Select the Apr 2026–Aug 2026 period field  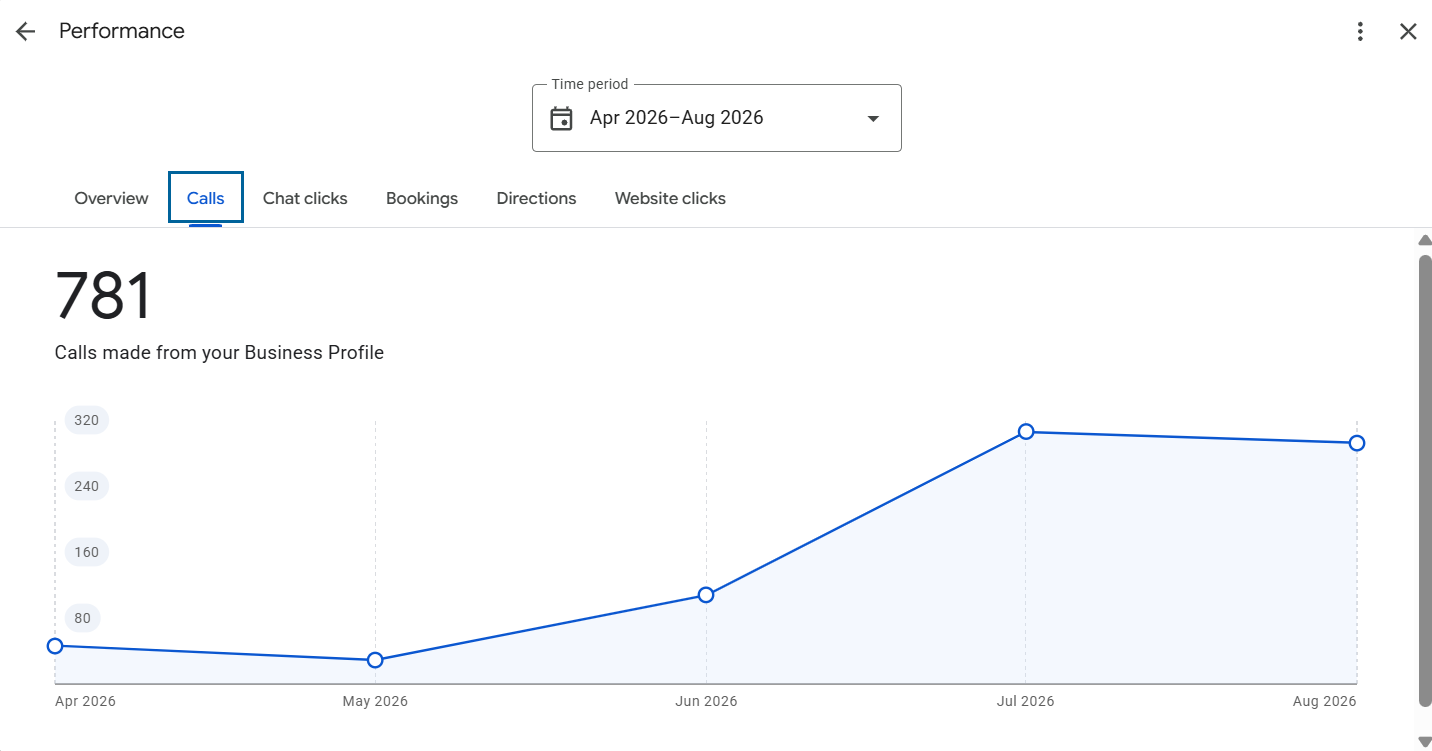coord(717,118)
